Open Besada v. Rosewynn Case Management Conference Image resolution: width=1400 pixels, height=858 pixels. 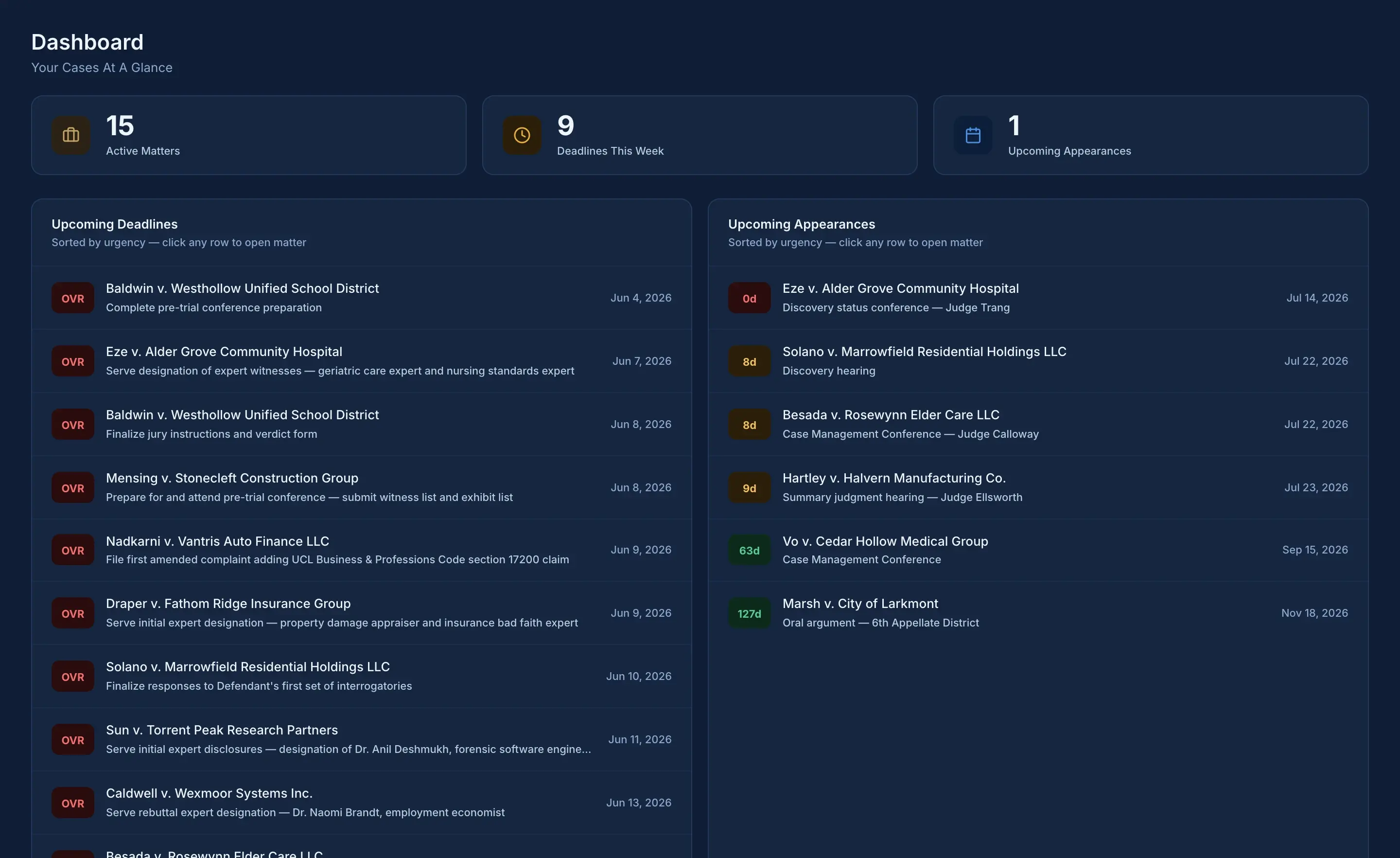pyautogui.click(x=1038, y=424)
